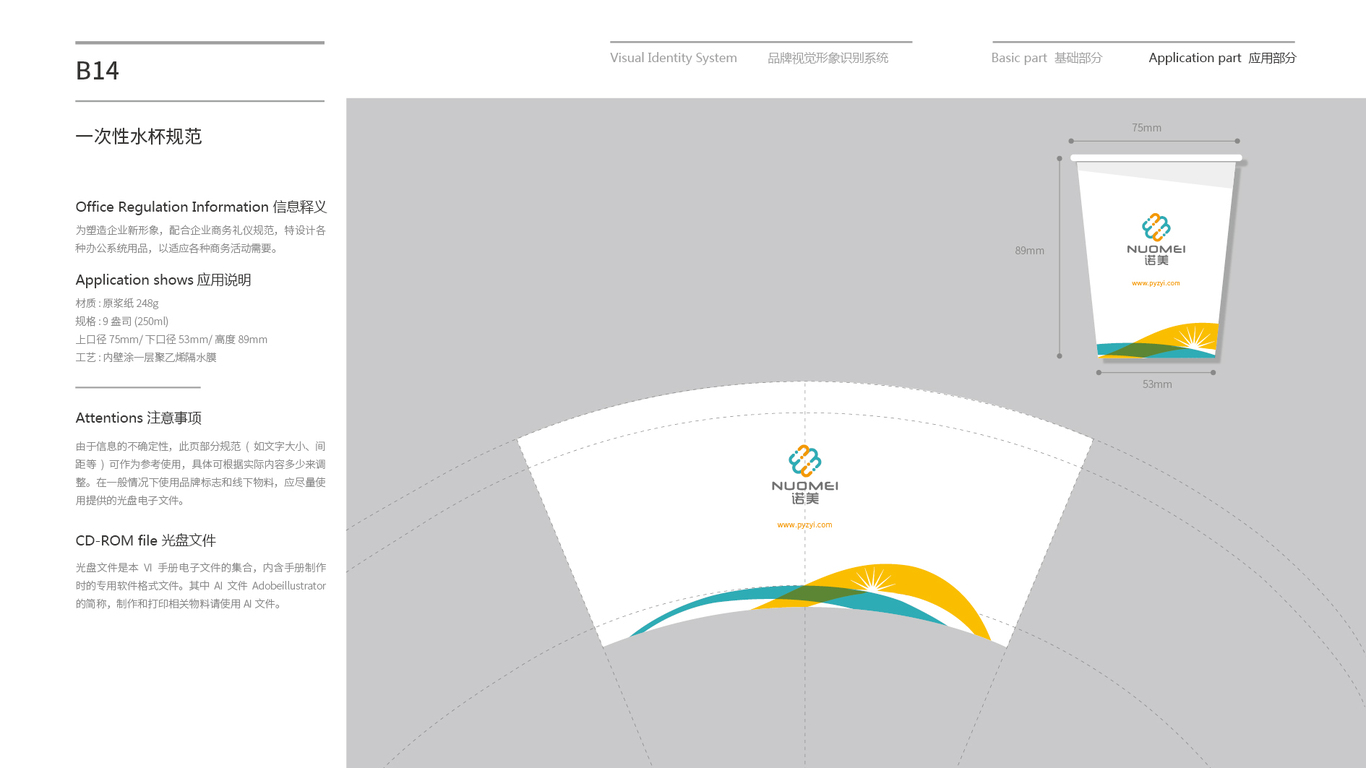The width and height of the screenshot is (1366, 768).
Task: Click the 53mm dimension label below the cup
Action: [1157, 384]
